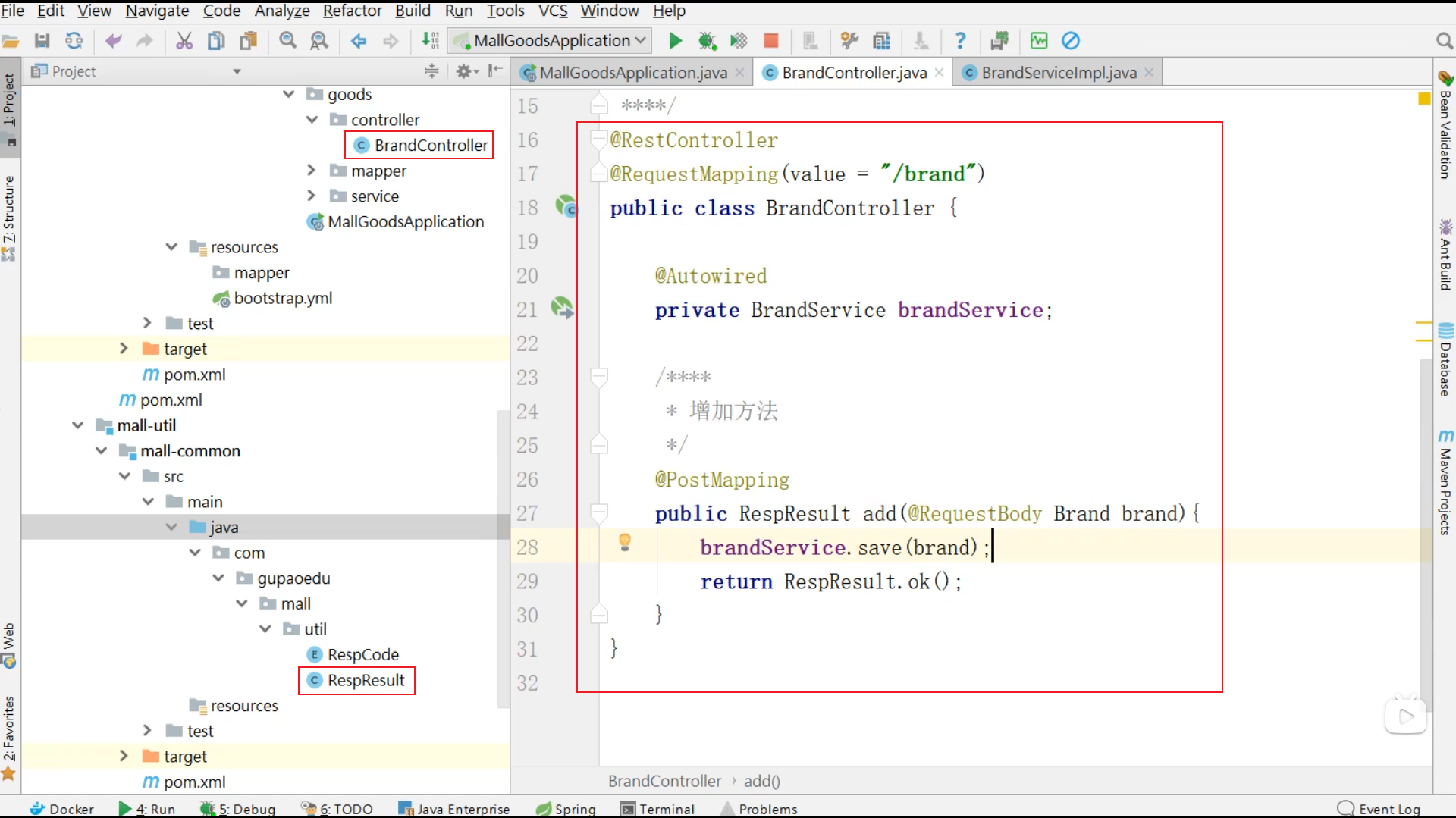The width and height of the screenshot is (1456, 818).
Task: Open the VCS menu
Action: coord(553,11)
